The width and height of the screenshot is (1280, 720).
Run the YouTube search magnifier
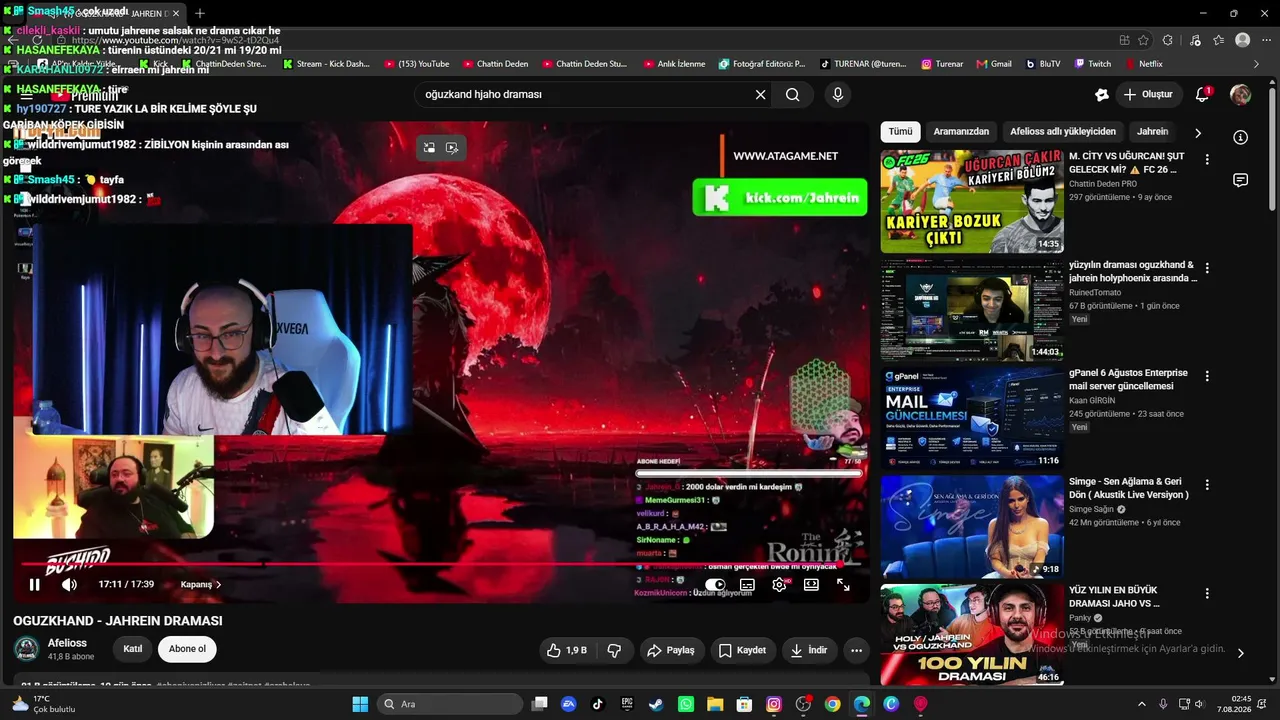pyautogui.click(x=793, y=94)
